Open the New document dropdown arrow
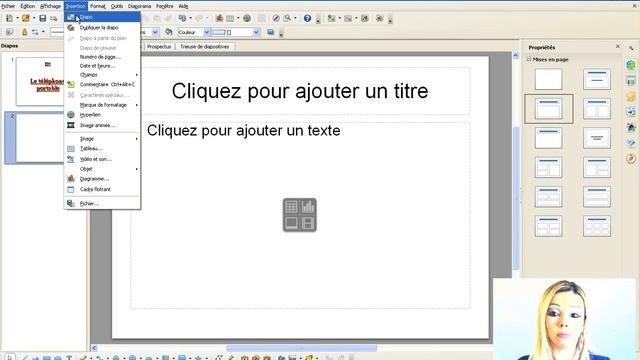This screenshot has width=640, height=360. [17, 18]
